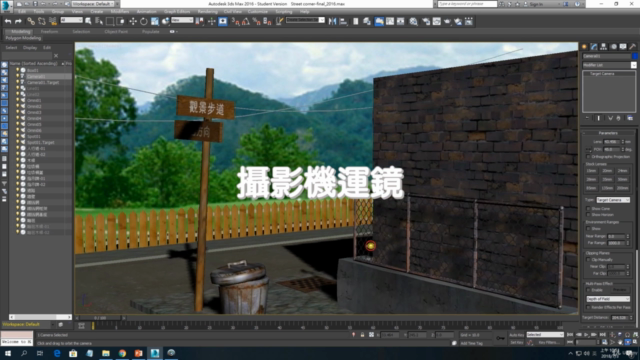Tick the Render Effects Per Pass checkbox
Image resolution: width=640 pixels, height=360 pixels.
tap(588, 307)
